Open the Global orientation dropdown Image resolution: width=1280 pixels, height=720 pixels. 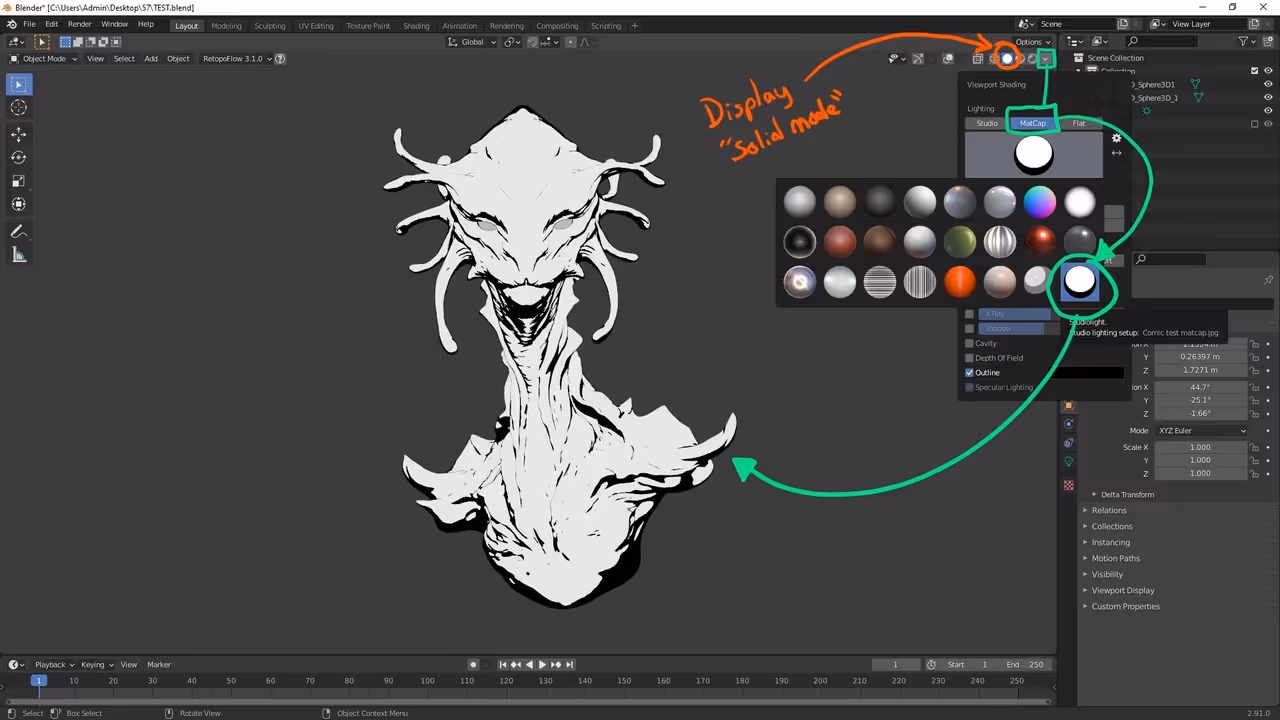pos(470,42)
